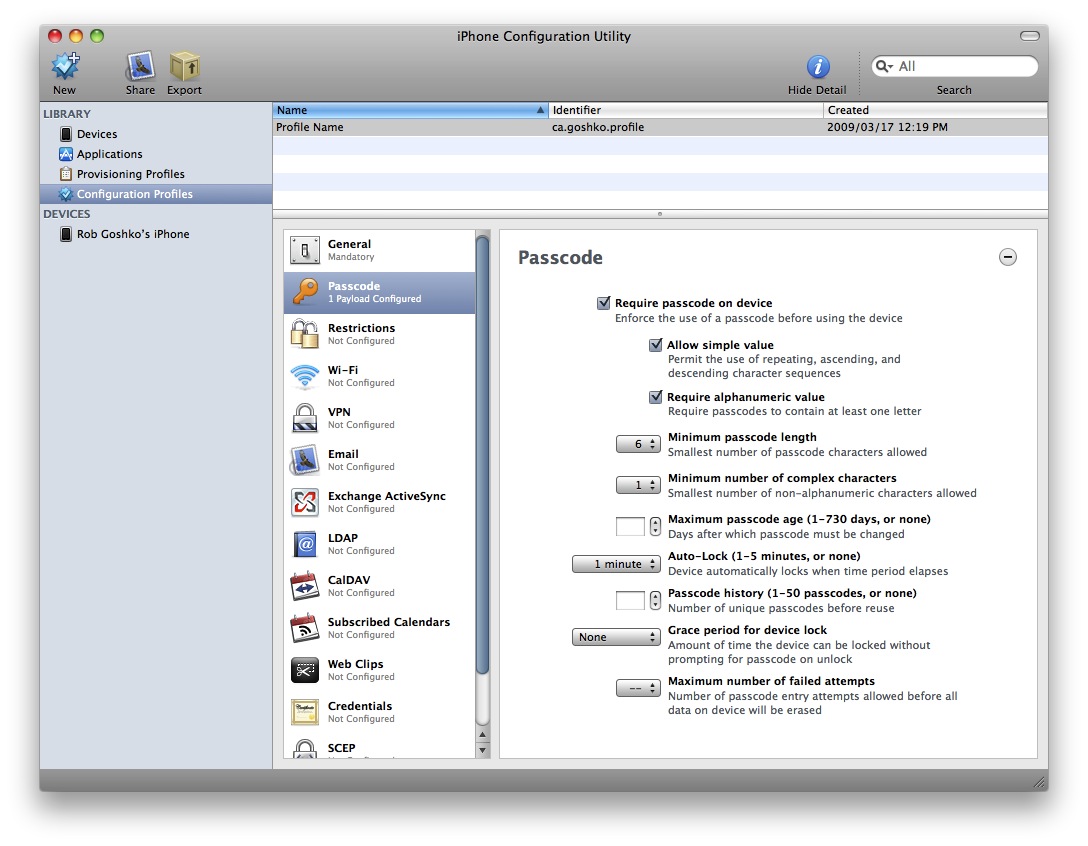Remove Passcode payload with minus button
The width and height of the screenshot is (1088, 846).
pos(1008,257)
